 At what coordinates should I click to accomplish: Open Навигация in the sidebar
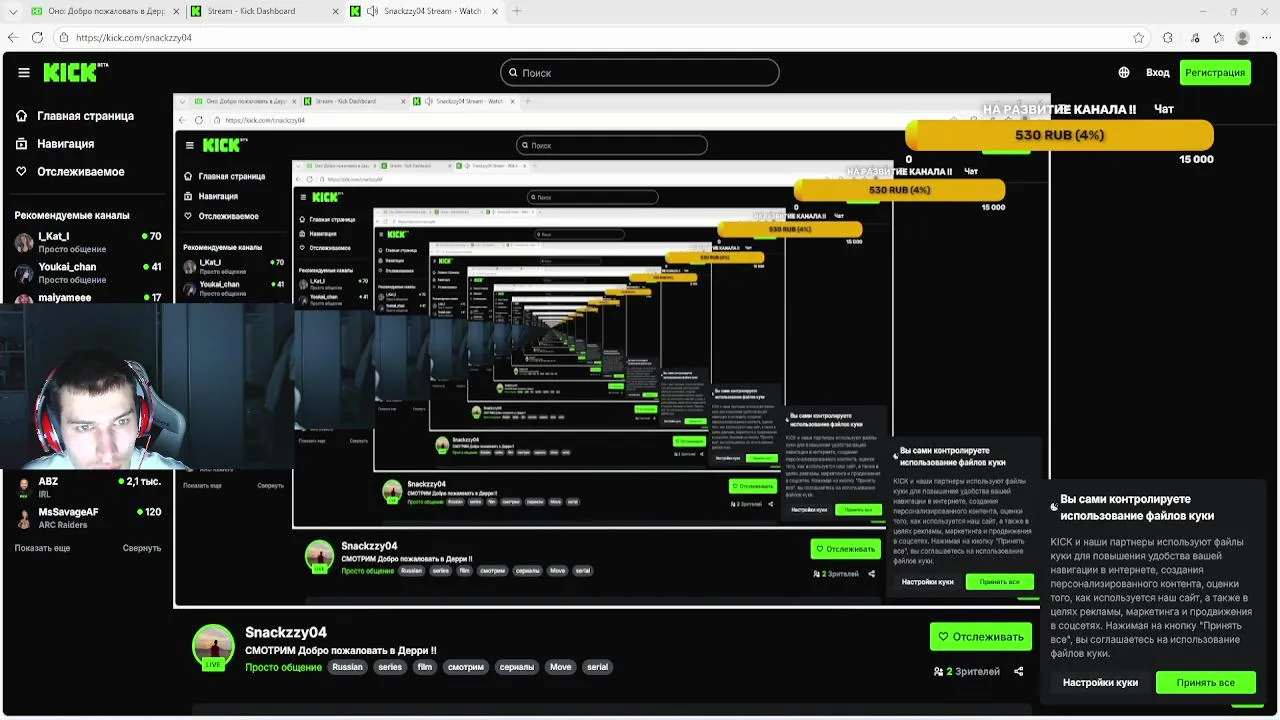click(65, 144)
